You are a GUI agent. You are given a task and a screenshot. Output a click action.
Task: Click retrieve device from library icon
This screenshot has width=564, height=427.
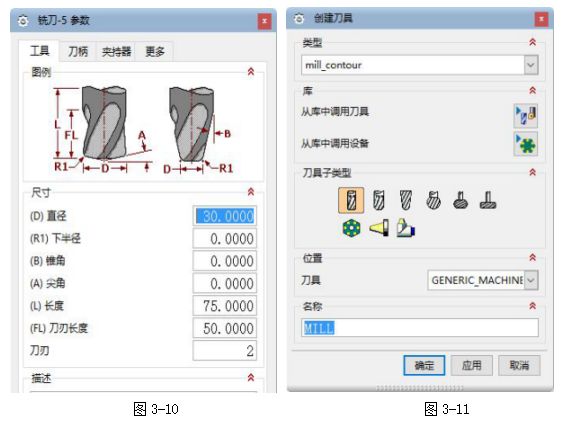point(526,144)
